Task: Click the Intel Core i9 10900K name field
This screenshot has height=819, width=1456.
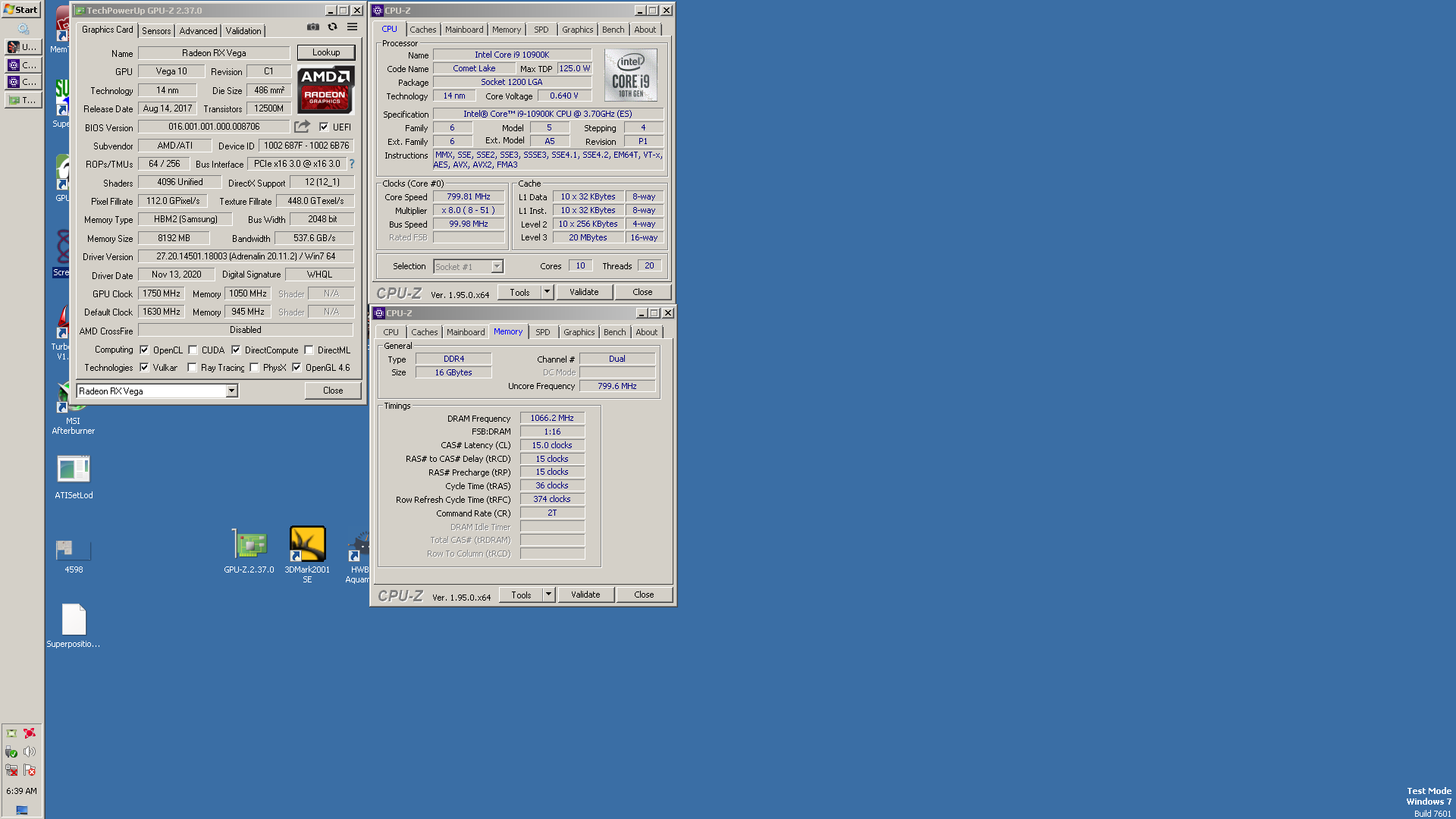Action: pos(512,55)
